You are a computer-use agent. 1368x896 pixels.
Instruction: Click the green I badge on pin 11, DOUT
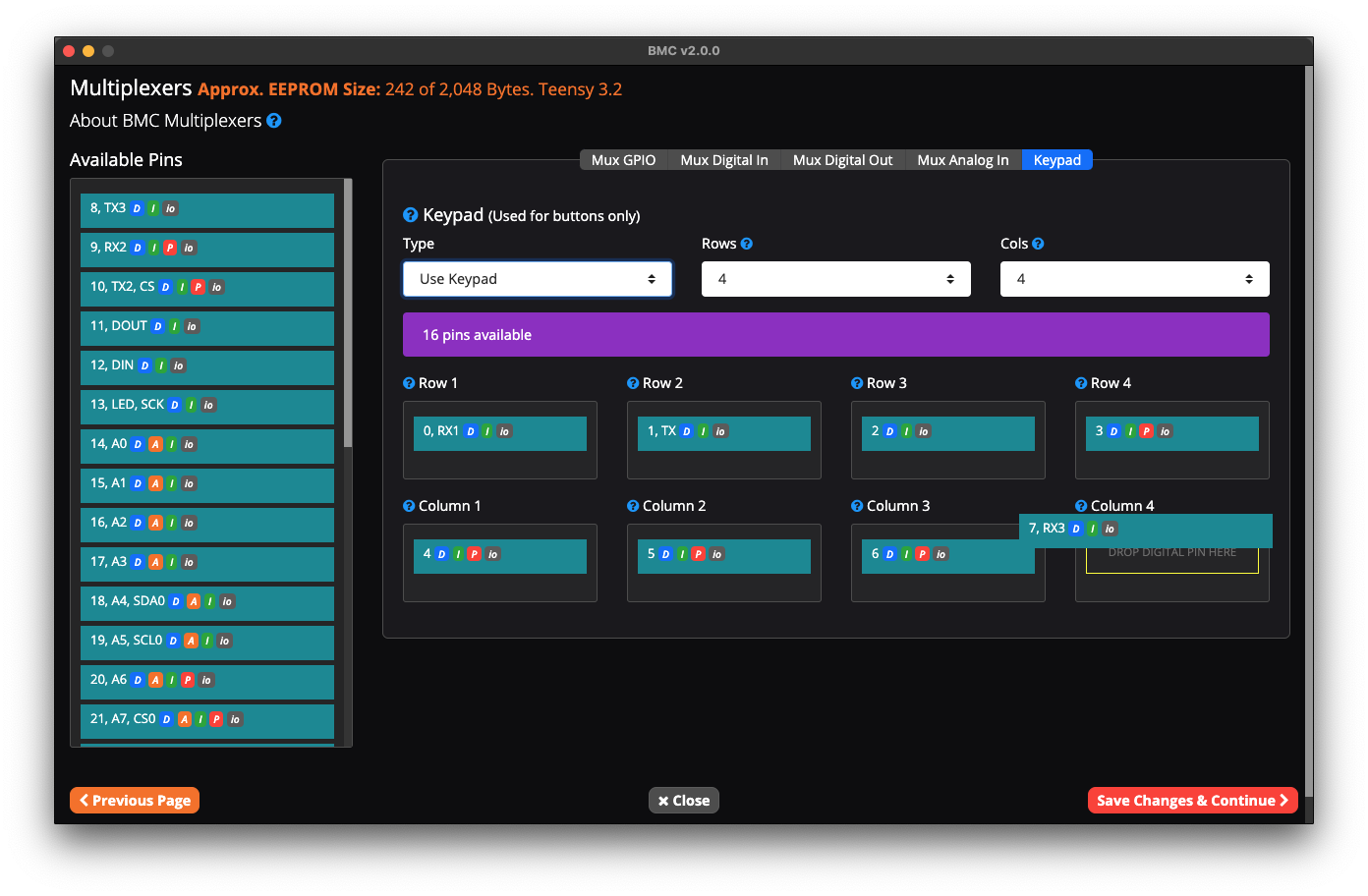pos(174,326)
